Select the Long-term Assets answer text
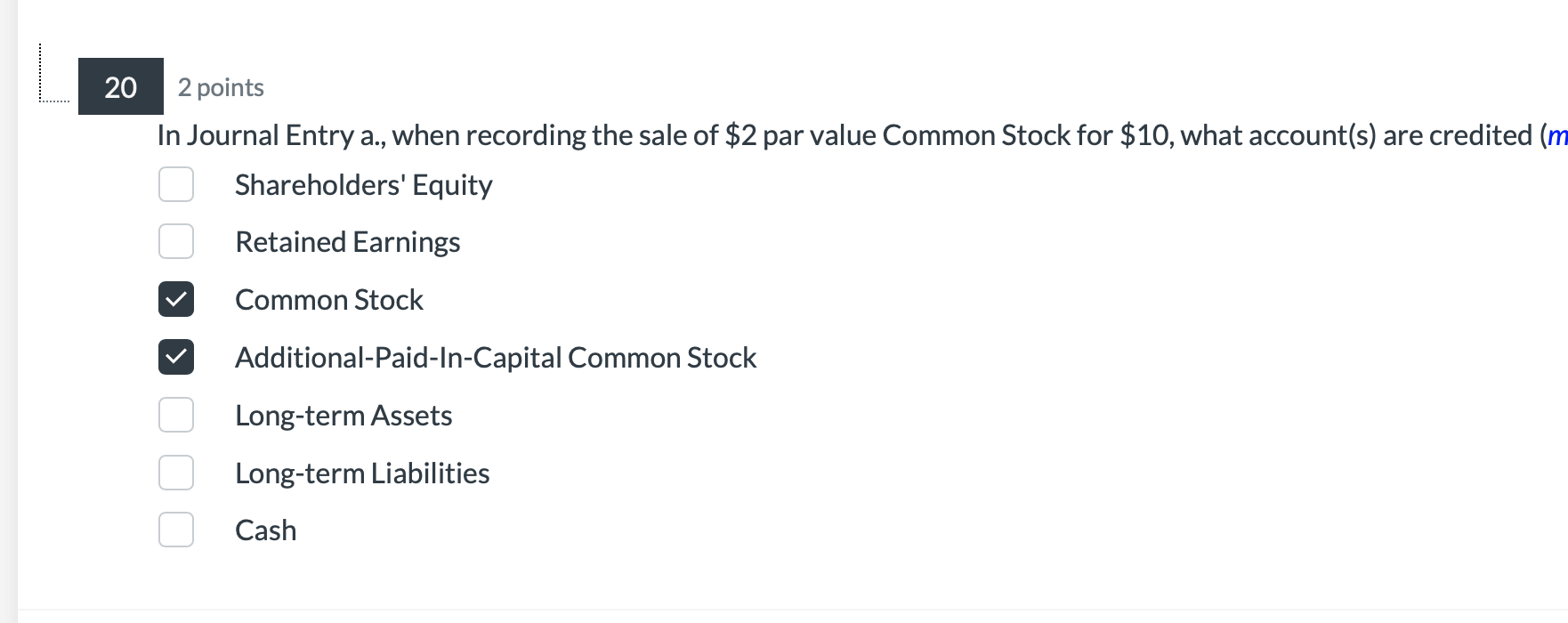The image size is (1568, 623). click(x=344, y=415)
